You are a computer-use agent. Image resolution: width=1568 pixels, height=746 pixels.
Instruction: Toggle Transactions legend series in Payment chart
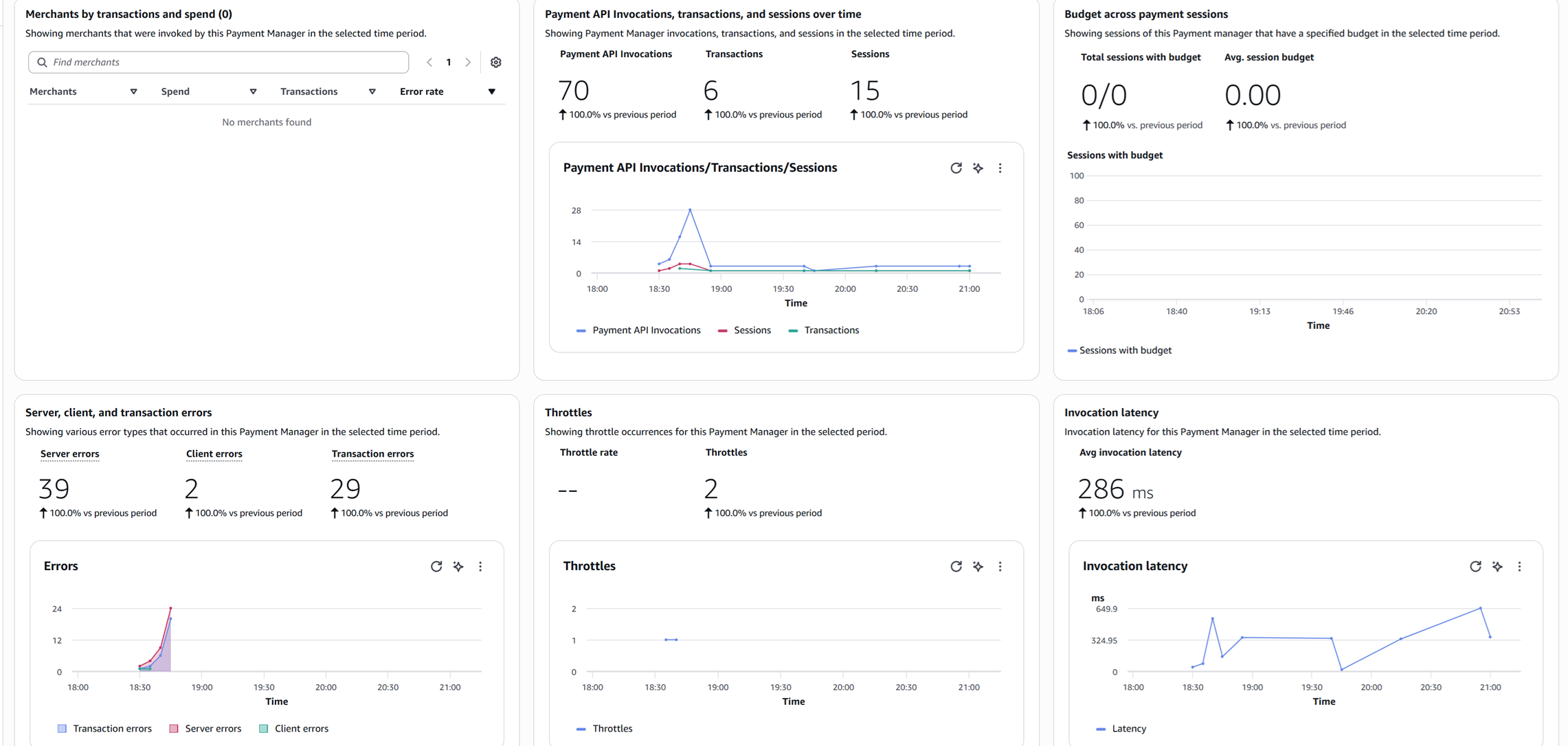tap(824, 330)
